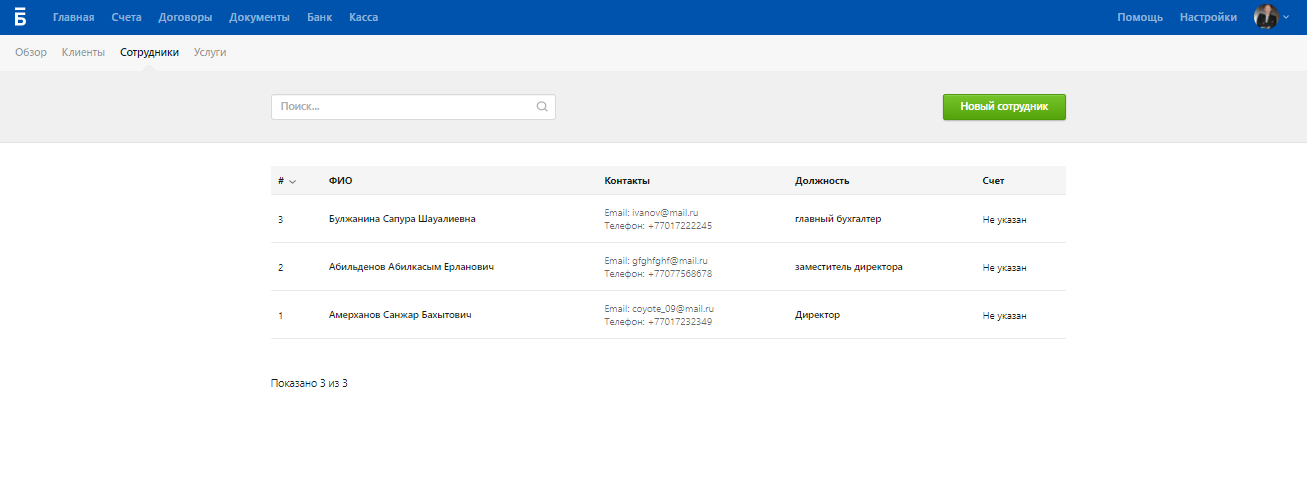This screenshot has height=503, width=1307.
Task: Navigate to Банк
Action: (320, 17)
